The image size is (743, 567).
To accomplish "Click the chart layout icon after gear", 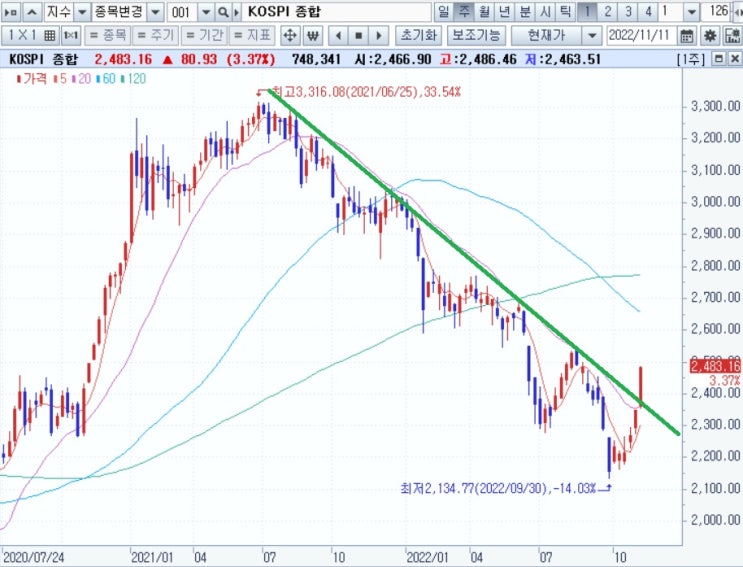I will tap(732, 36).
